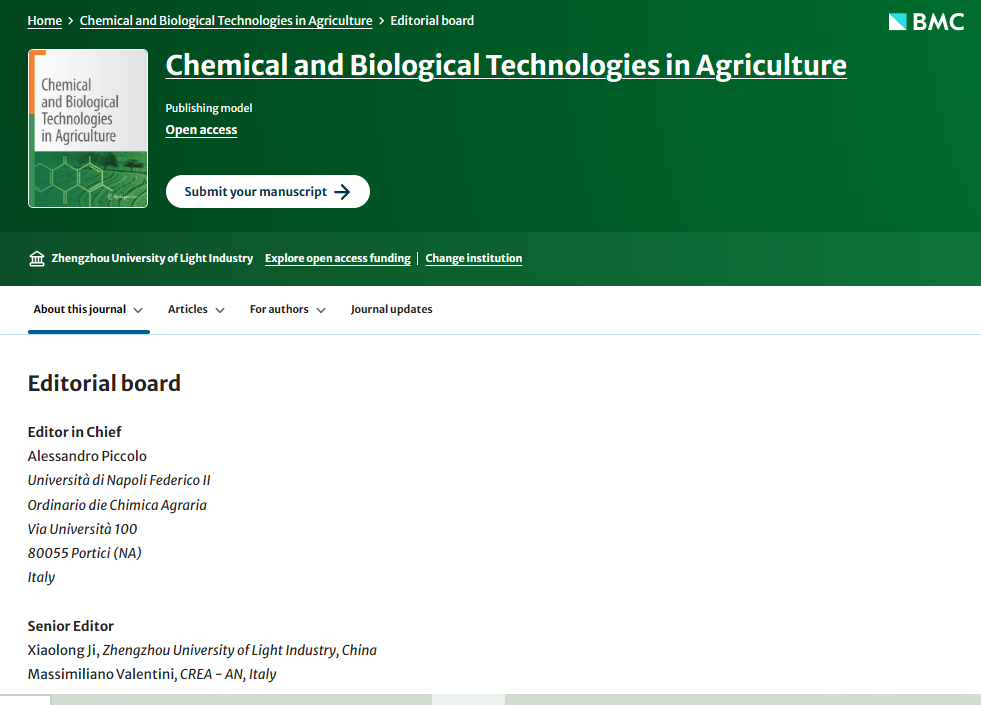Click Zhengzhou University of Light Industry banner text

coord(152,258)
